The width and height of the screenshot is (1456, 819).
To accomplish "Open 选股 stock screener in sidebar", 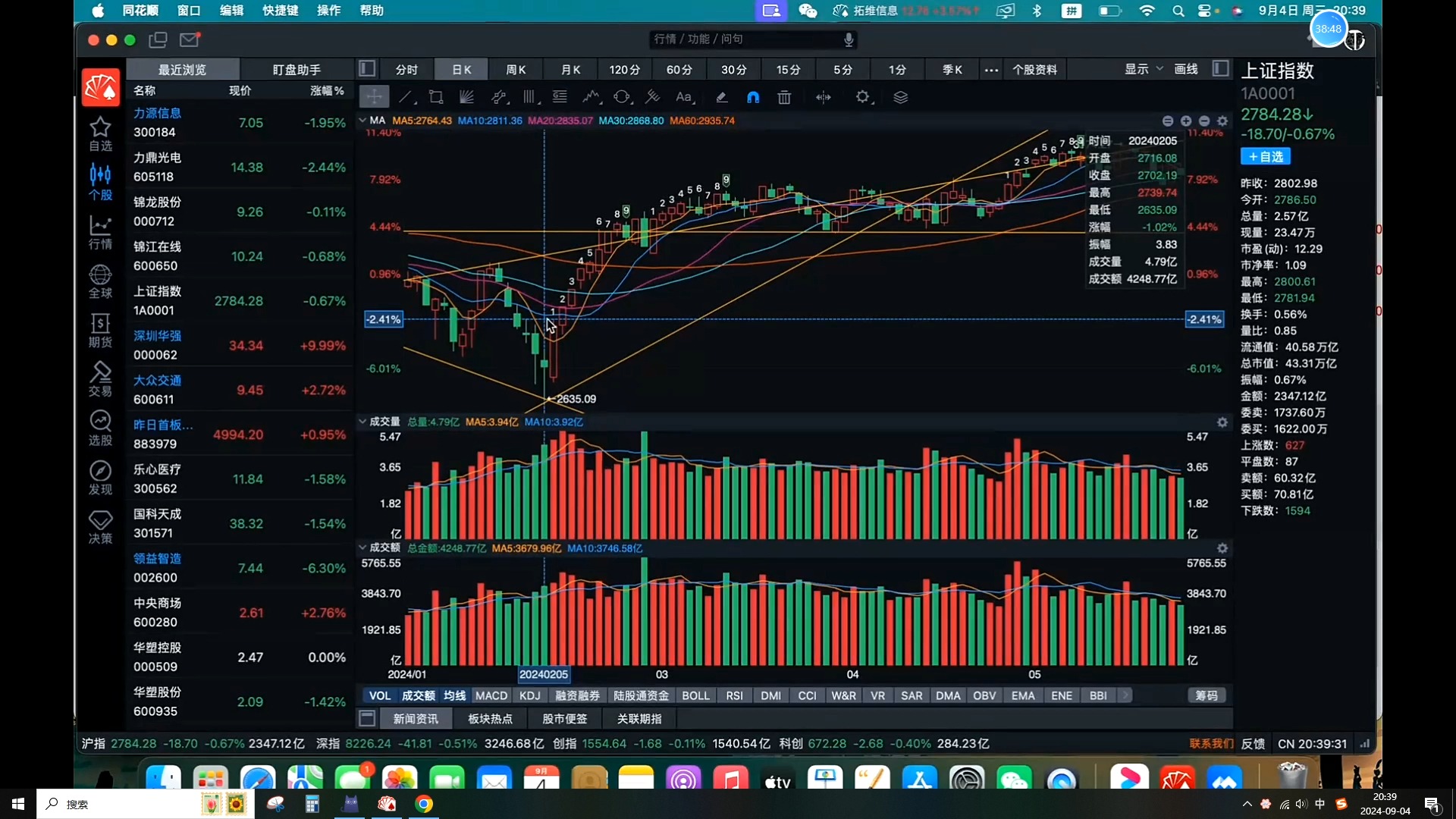I will (100, 428).
